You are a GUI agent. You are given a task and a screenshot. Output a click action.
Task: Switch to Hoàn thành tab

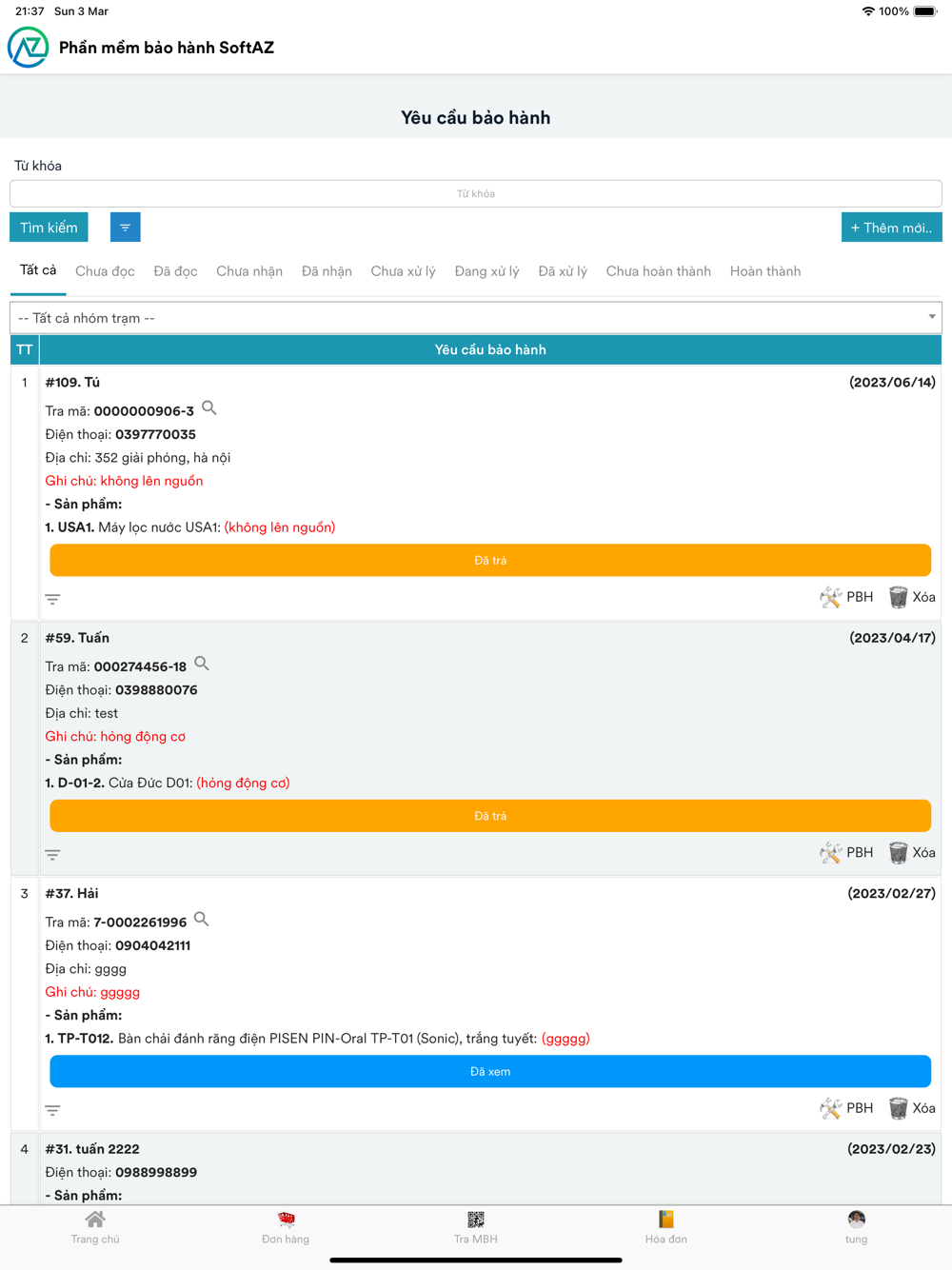coord(765,271)
